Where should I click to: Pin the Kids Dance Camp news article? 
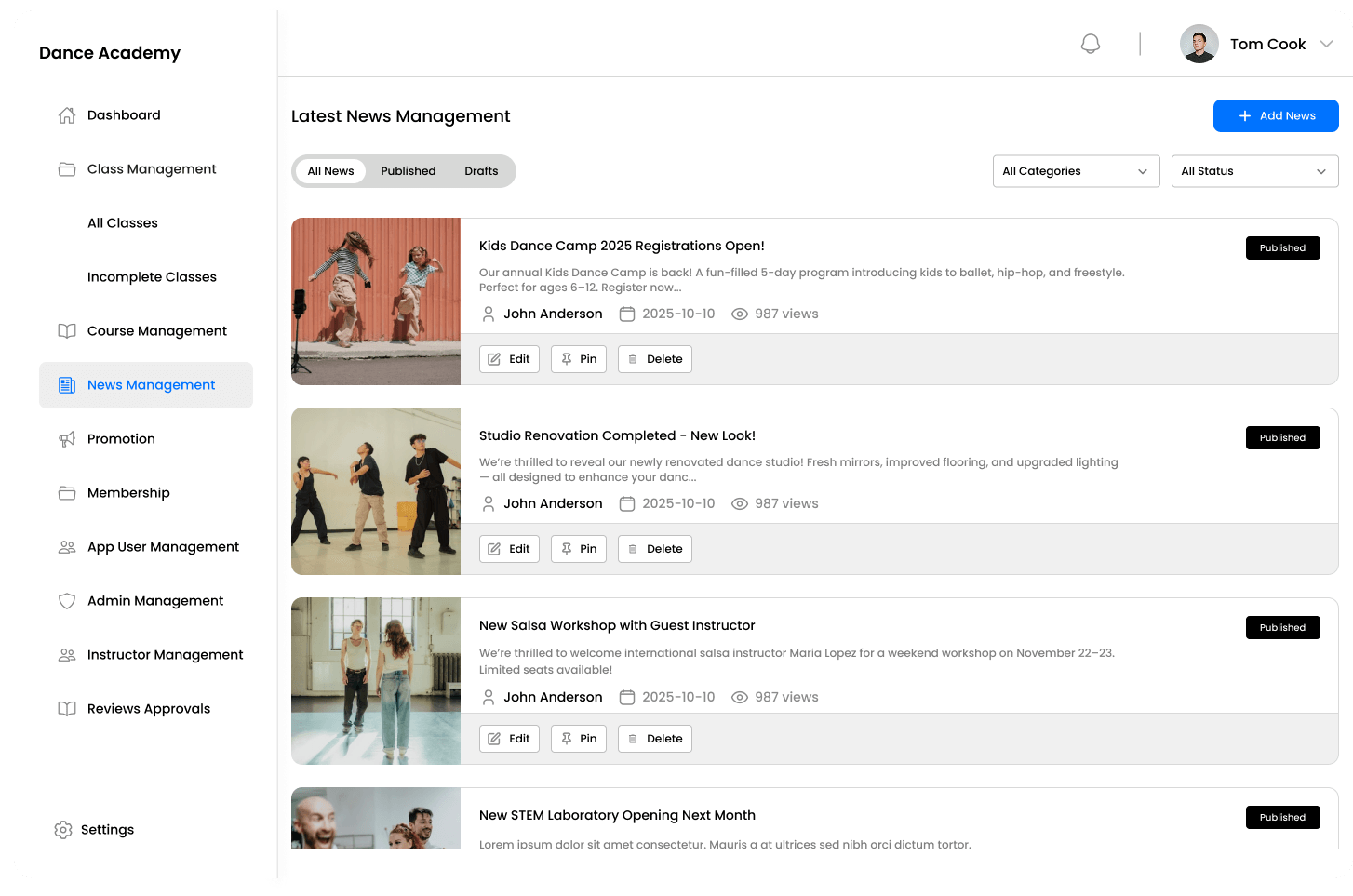578,358
